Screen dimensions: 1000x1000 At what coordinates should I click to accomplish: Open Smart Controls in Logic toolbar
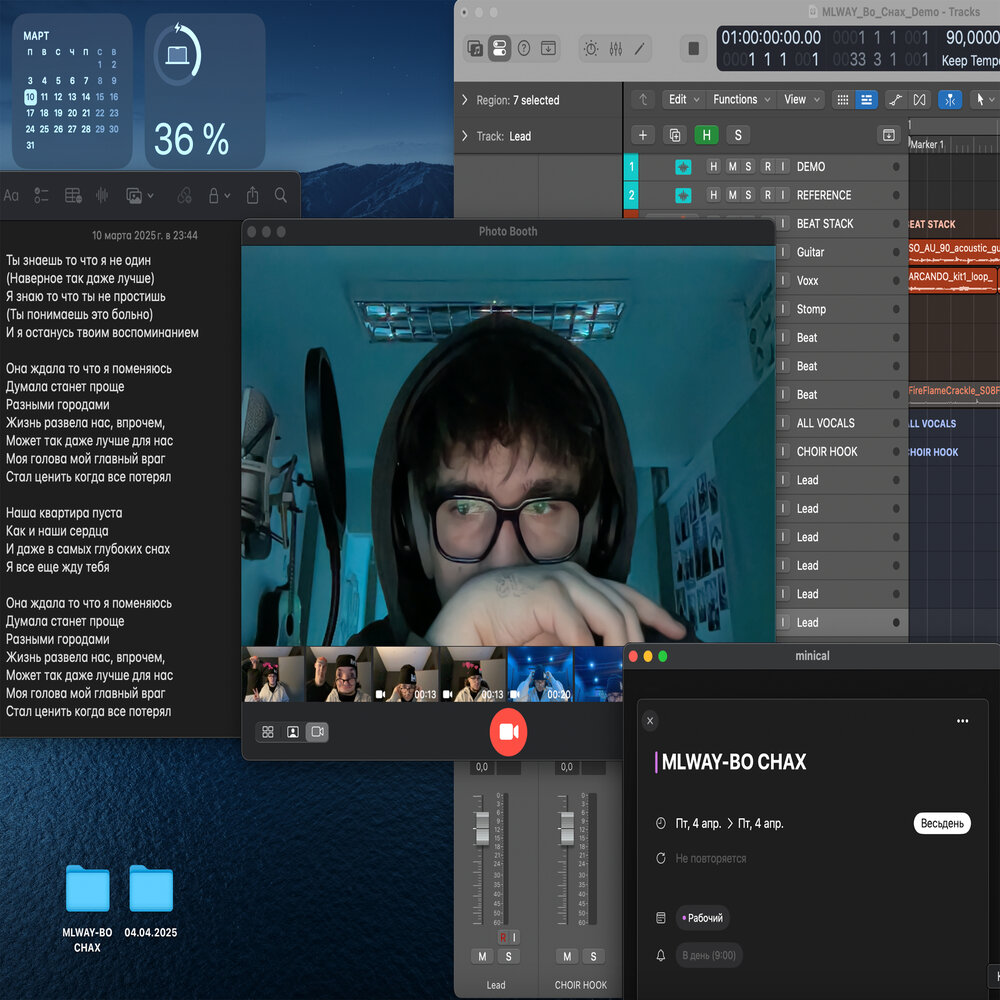point(591,48)
